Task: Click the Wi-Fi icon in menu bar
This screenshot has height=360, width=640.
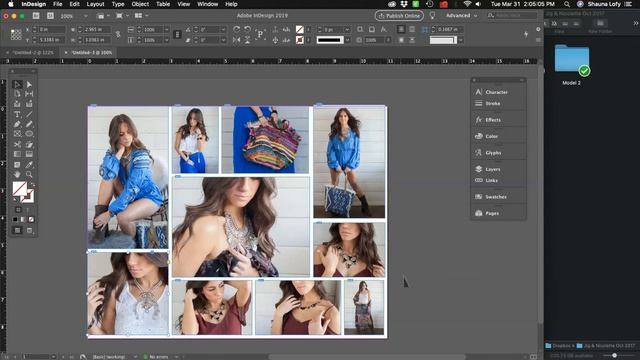Action: [467, 4]
